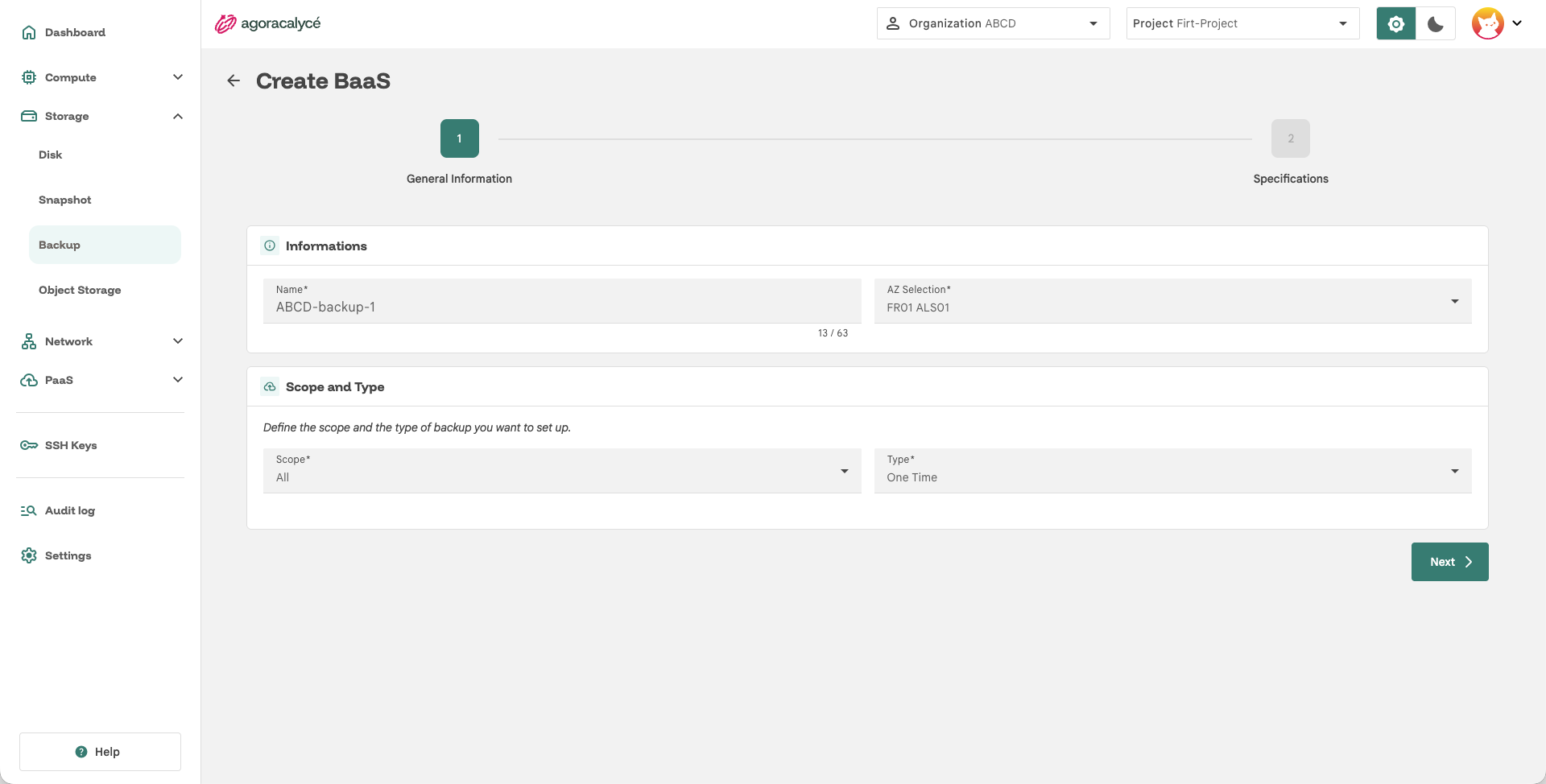Open Settings in the sidebar
The width and height of the screenshot is (1546, 784).
click(68, 555)
